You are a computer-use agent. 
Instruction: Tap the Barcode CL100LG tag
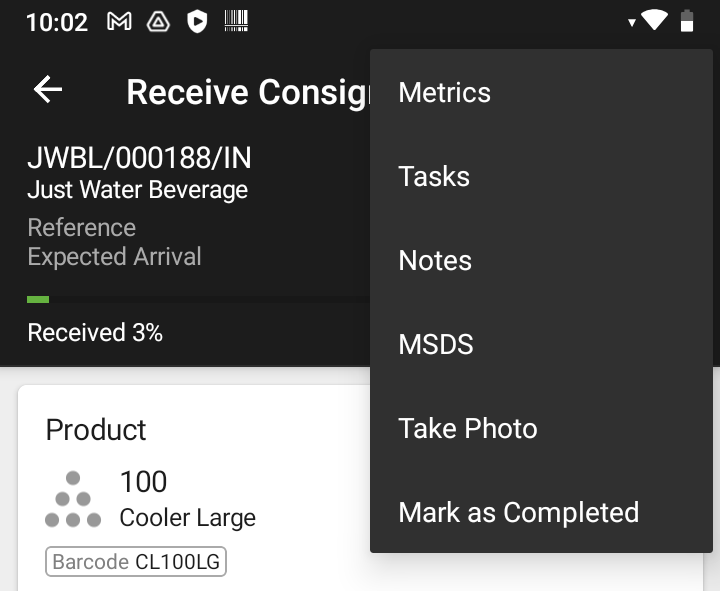pos(136,562)
